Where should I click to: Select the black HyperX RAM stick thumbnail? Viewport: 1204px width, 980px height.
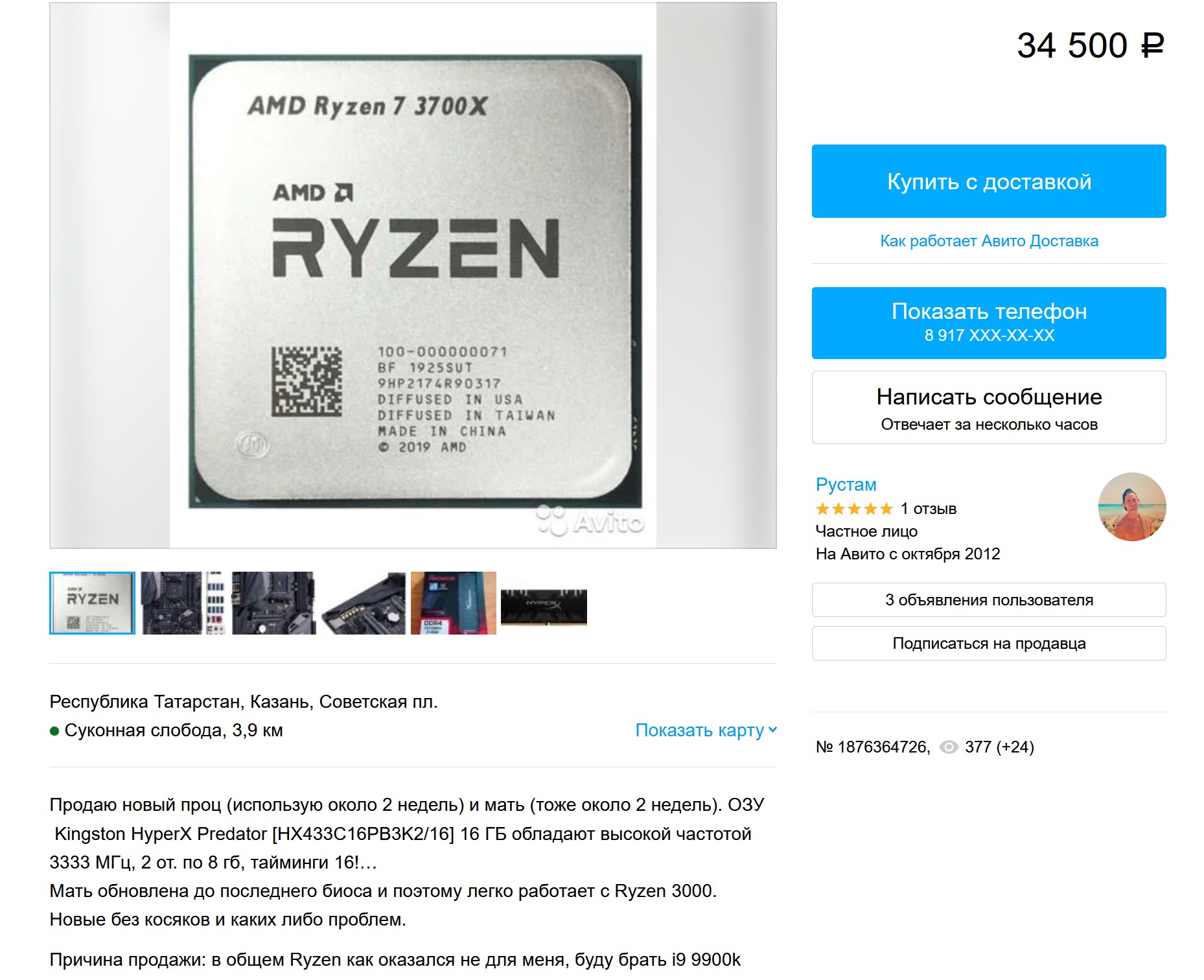(x=544, y=607)
